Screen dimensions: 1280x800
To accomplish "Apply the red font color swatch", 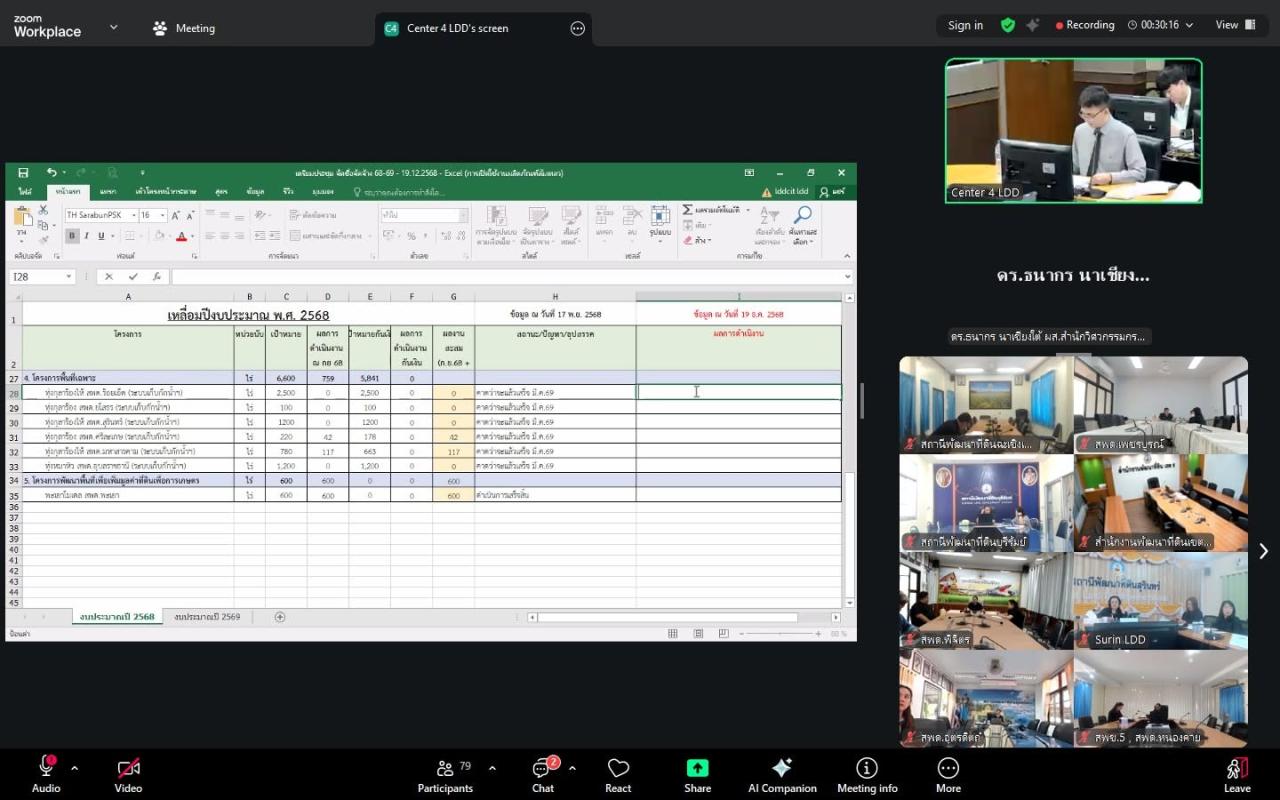I will click(181, 236).
